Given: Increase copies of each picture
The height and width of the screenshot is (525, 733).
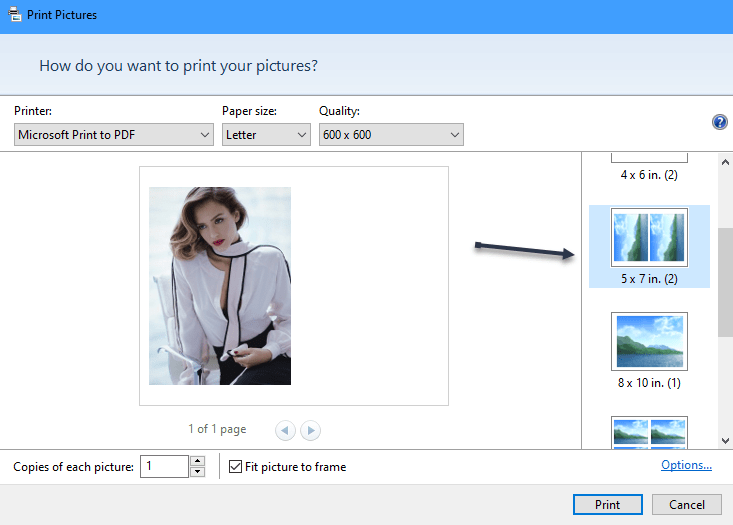Looking at the screenshot, I should click(x=197, y=461).
